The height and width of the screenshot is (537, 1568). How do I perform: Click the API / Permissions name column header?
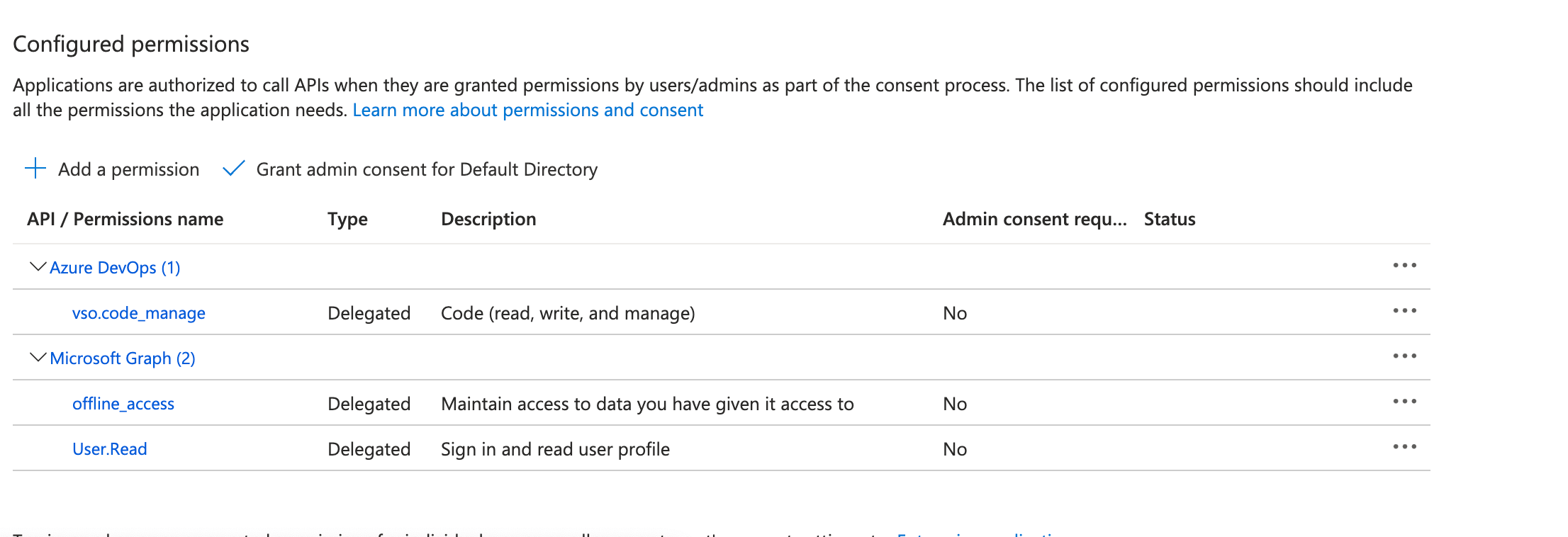pos(125,219)
